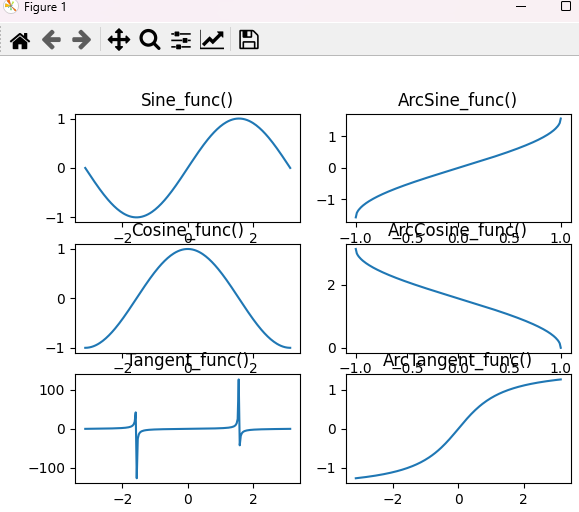Image resolution: width=579 pixels, height=512 pixels.
Task: Activate the Zoom to rectangle tool
Action: pos(150,39)
